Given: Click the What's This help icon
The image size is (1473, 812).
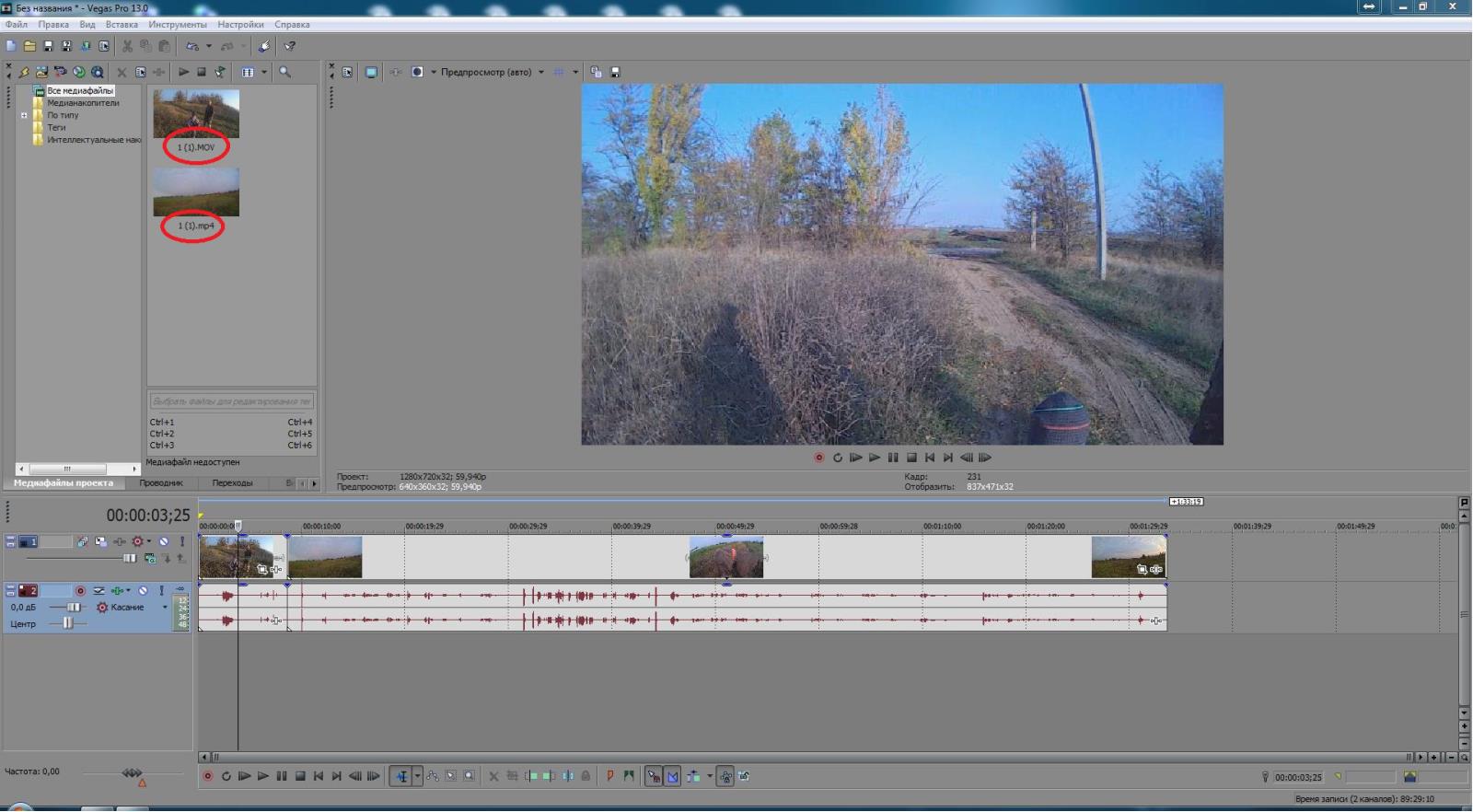Looking at the screenshot, I should [290, 46].
